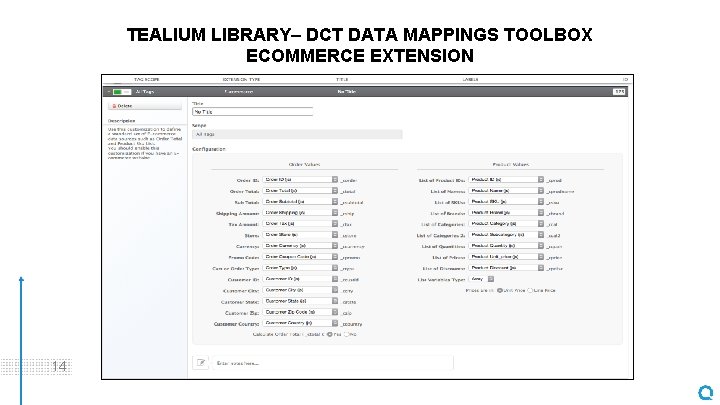The width and height of the screenshot is (720, 405).
Task: Click the Delete button
Action: pos(145,106)
